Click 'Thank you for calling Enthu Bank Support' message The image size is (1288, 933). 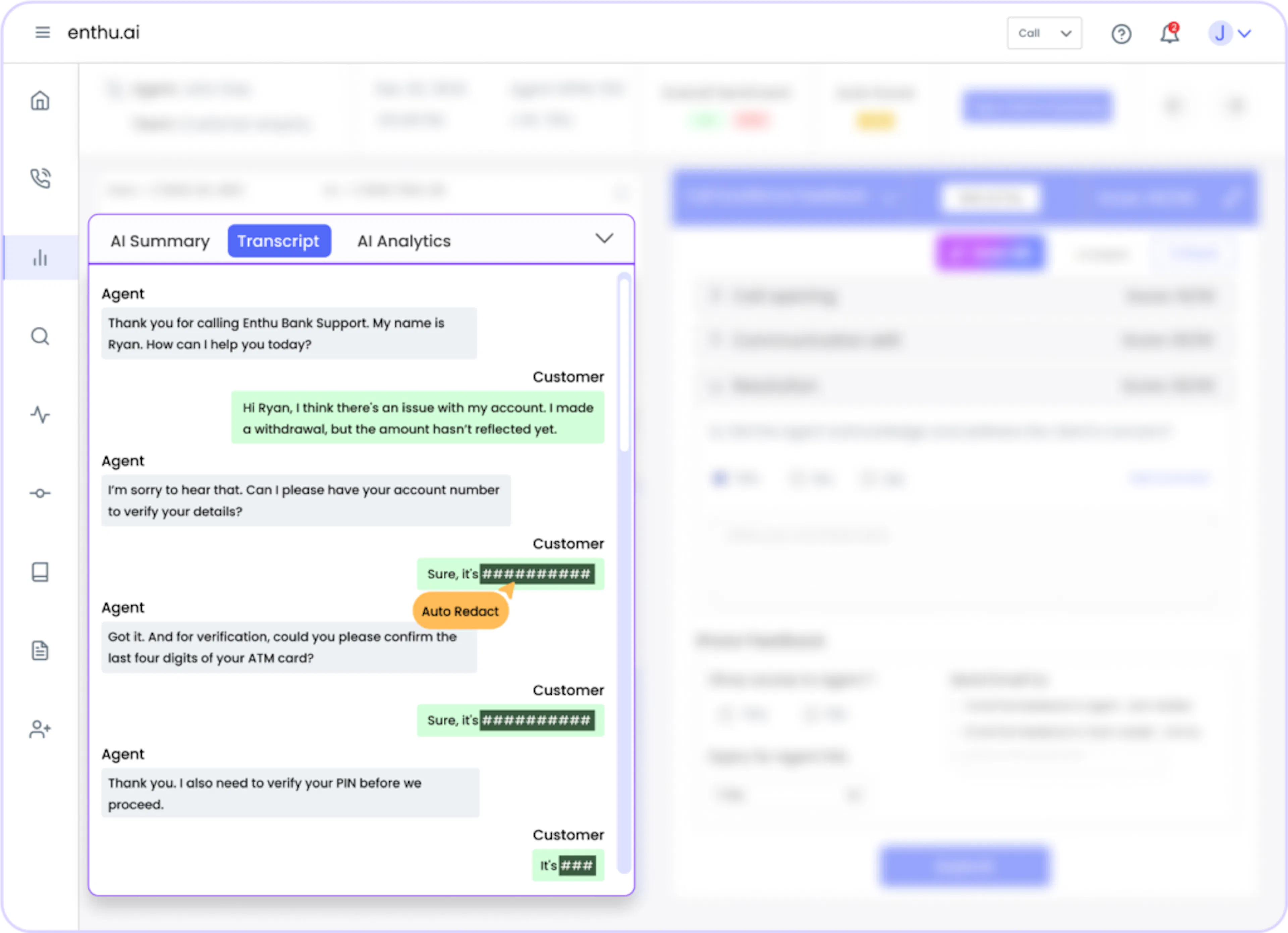click(289, 334)
